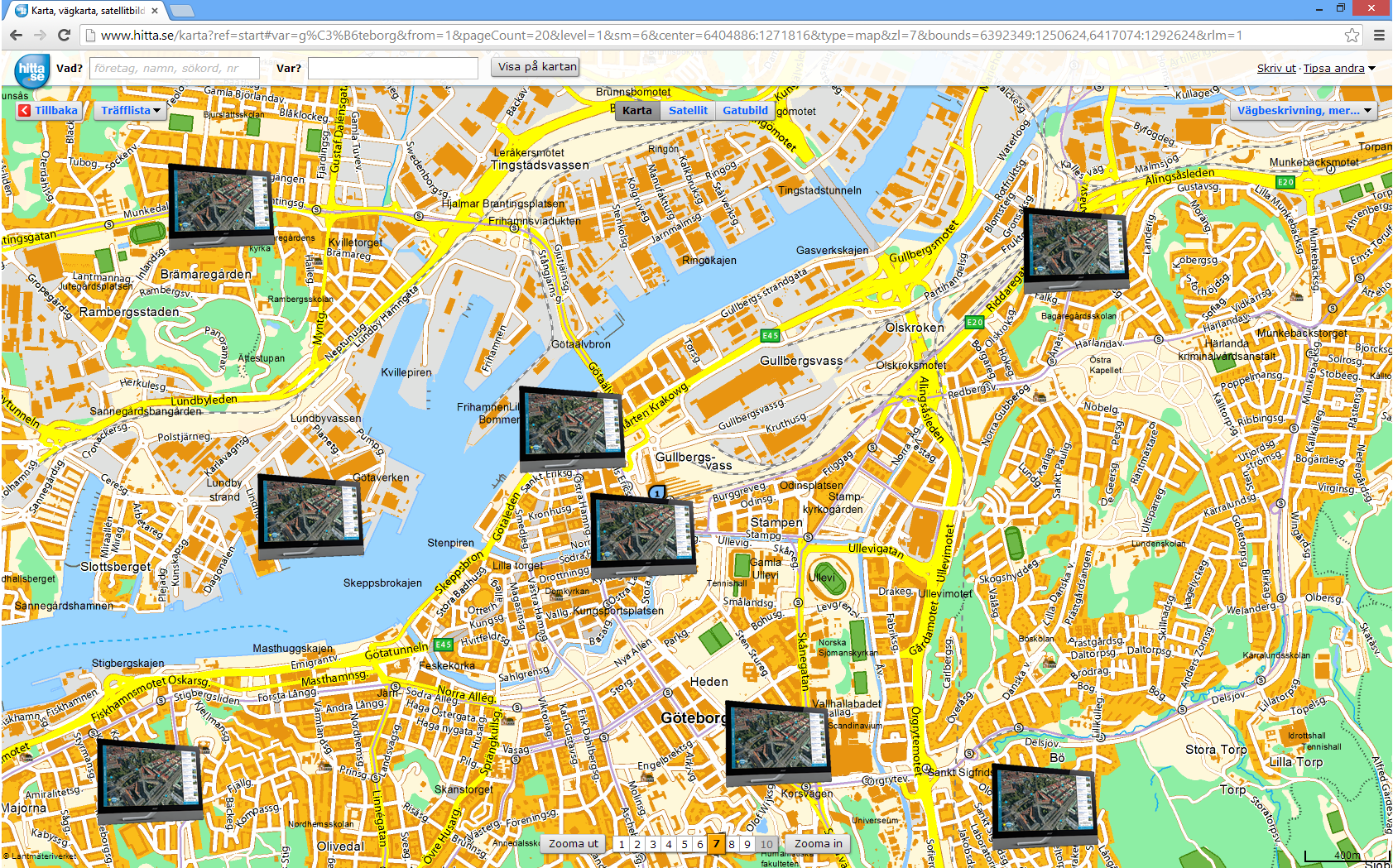Image resolution: width=1393 pixels, height=868 pixels.
Task: Select the Karta, vägkarta browser tab
Action: [87, 11]
